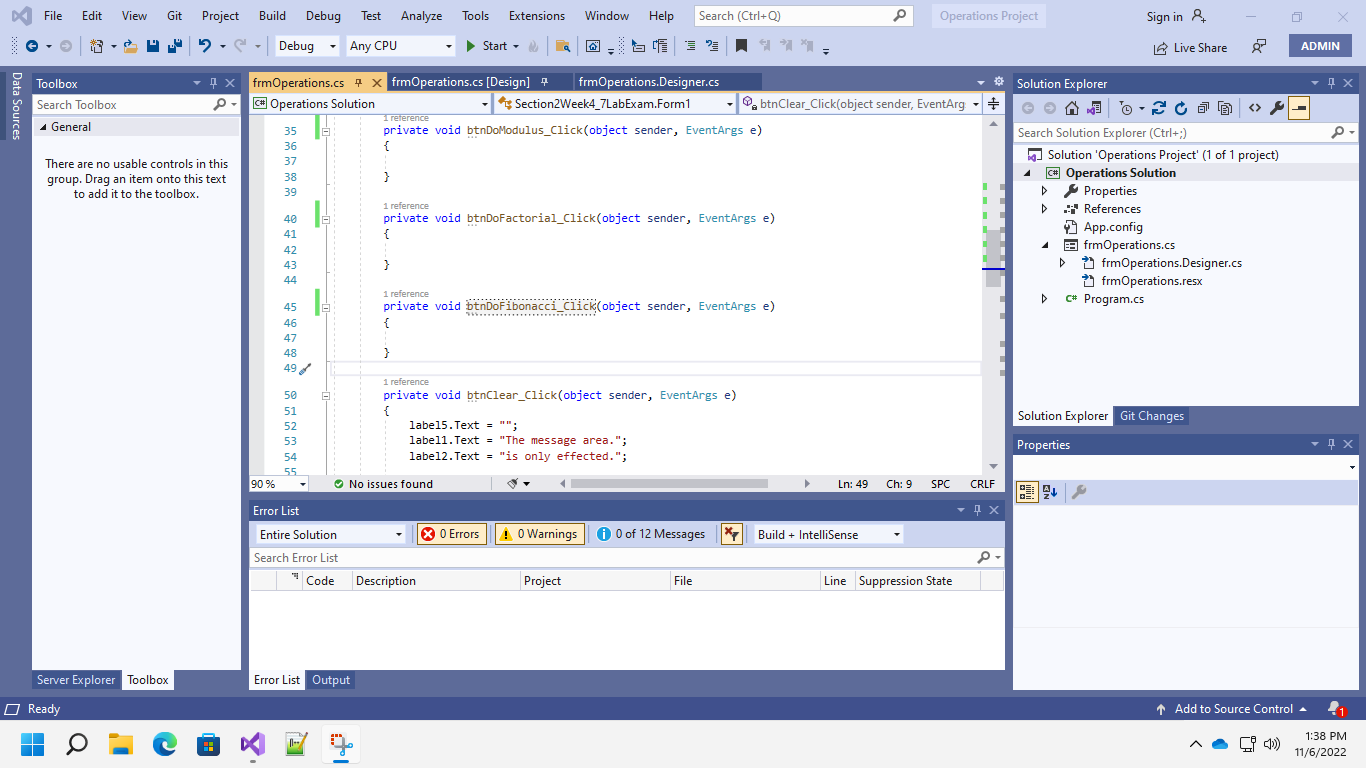The height and width of the screenshot is (768, 1366).
Task: Click the editor horizontal scrollbar thumb
Action: 668,484
